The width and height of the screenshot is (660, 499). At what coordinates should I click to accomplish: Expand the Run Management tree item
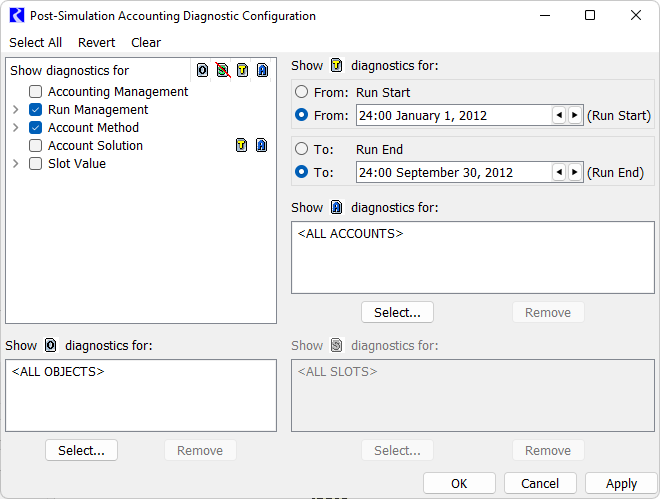tap(16, 110)
